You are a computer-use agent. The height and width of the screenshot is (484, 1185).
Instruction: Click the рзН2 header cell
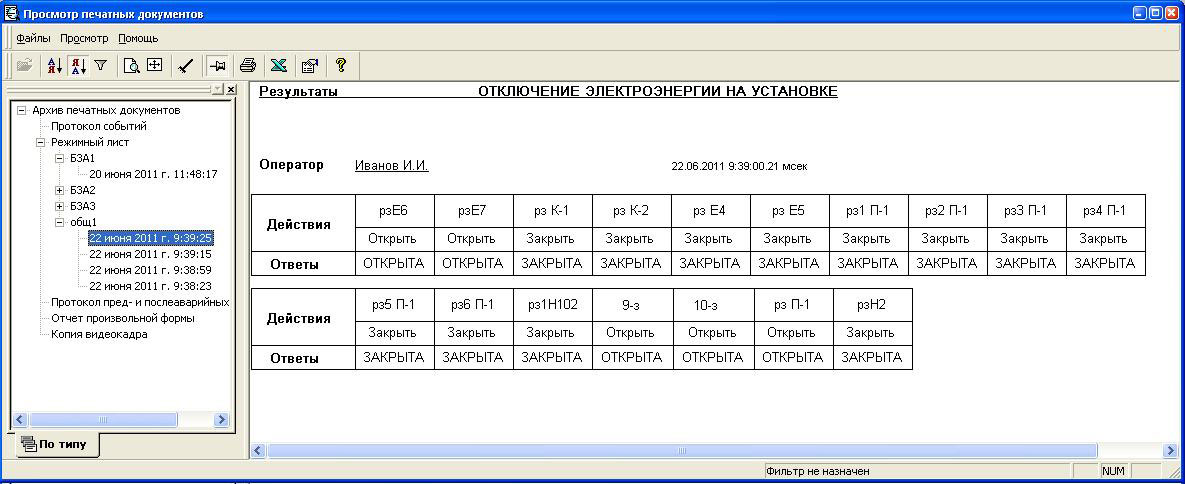click(x=872, y=305)
